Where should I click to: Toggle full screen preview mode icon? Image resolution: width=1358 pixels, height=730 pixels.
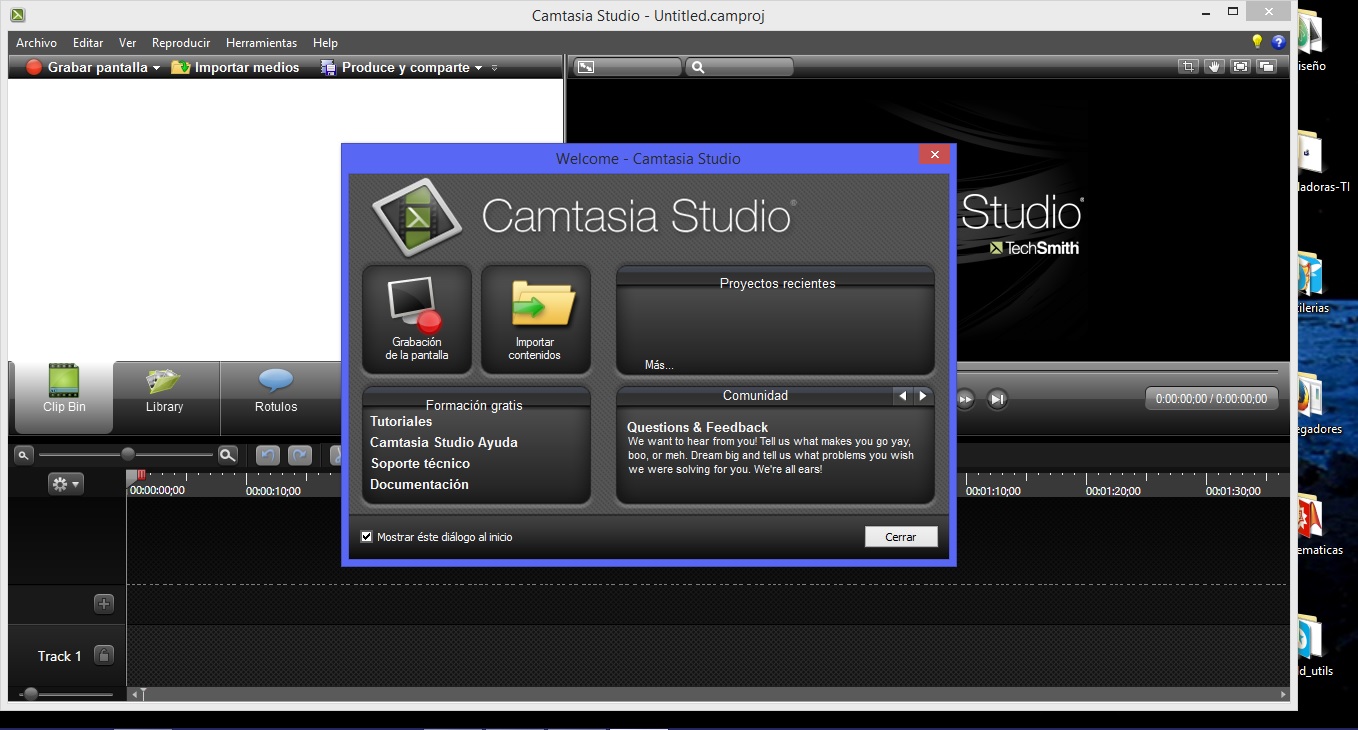pos(1241,67)
